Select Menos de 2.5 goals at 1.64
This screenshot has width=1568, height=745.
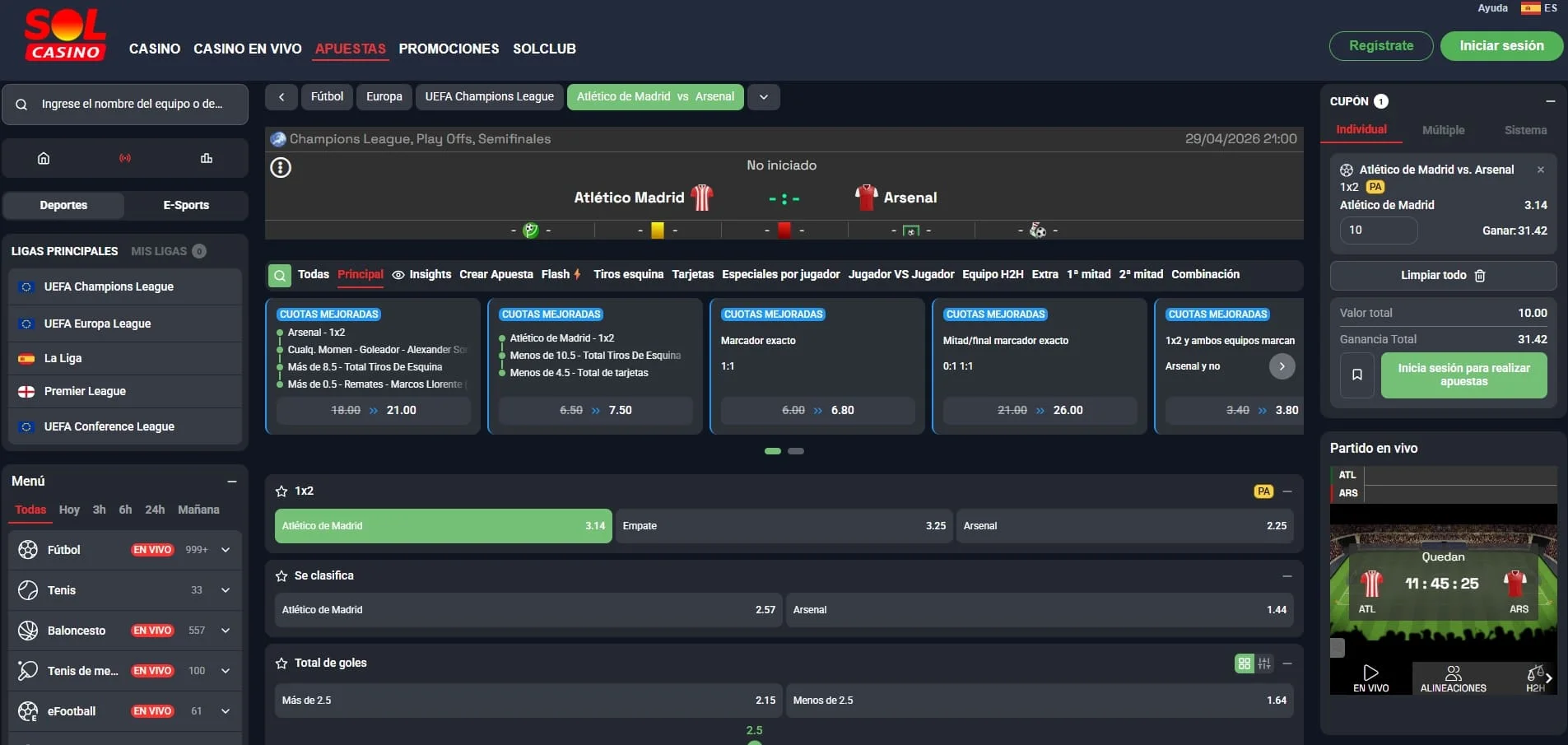point(1040,701)
